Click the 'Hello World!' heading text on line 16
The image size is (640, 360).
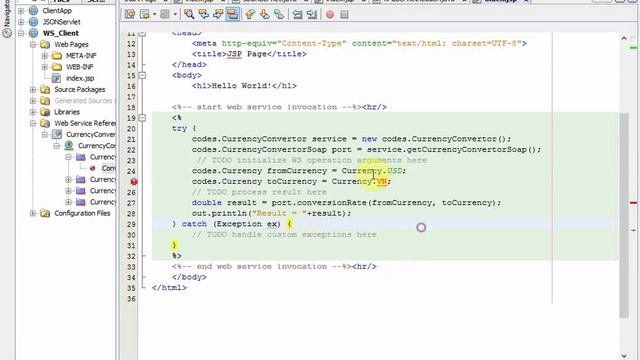242,86
